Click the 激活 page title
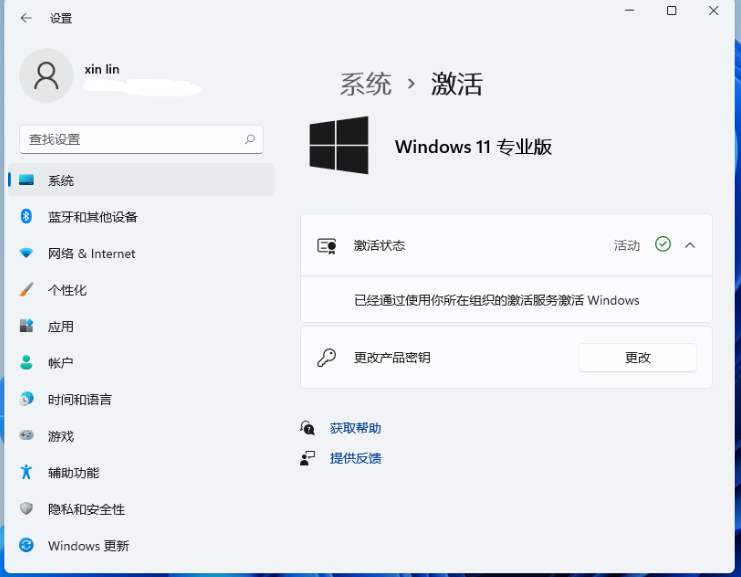Viewport: 741px width, 577px height. 457,84
